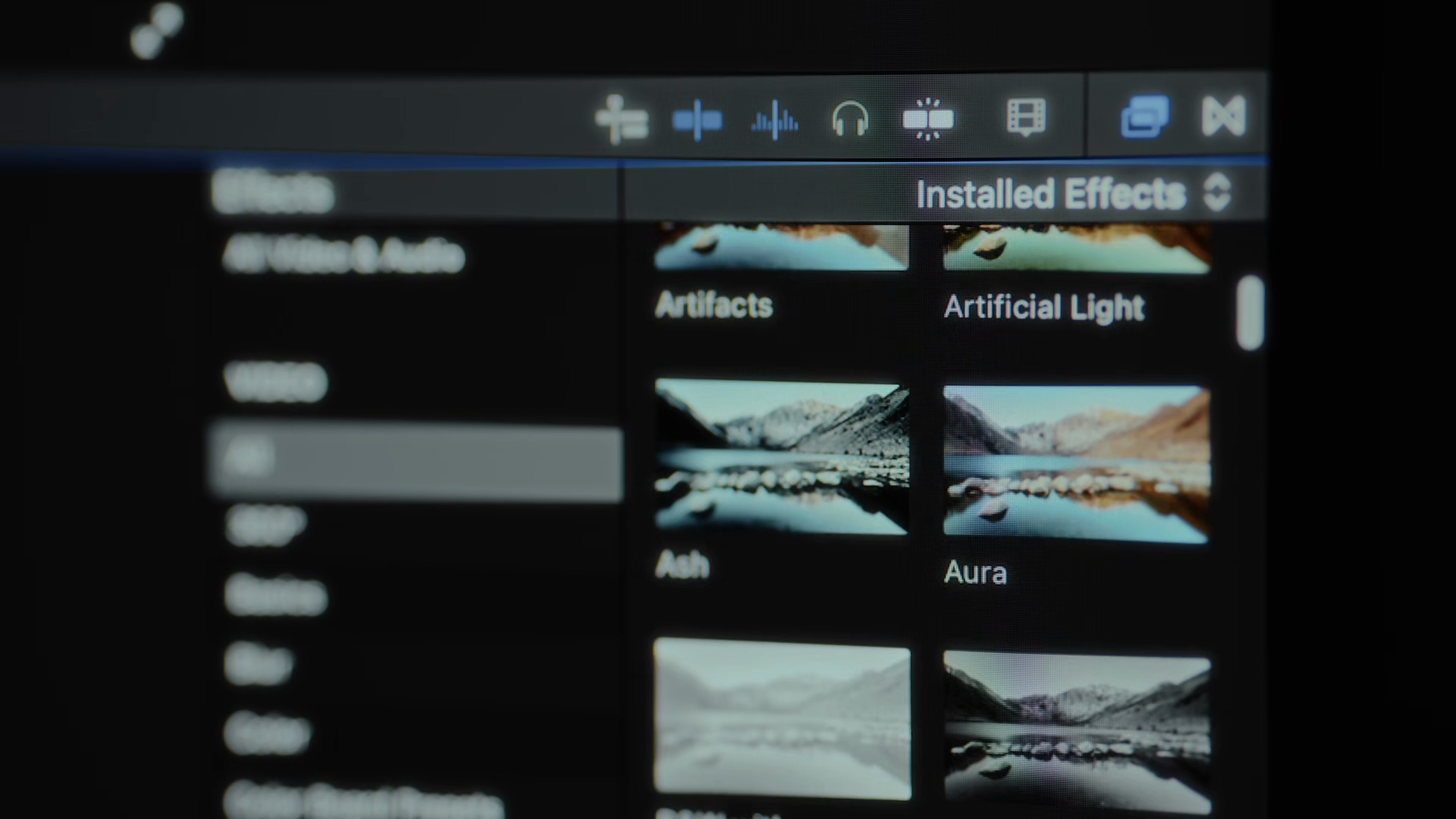Click the Aura effect thumbnail
The image size is (1456, 819).
[x=1075, y=464]
